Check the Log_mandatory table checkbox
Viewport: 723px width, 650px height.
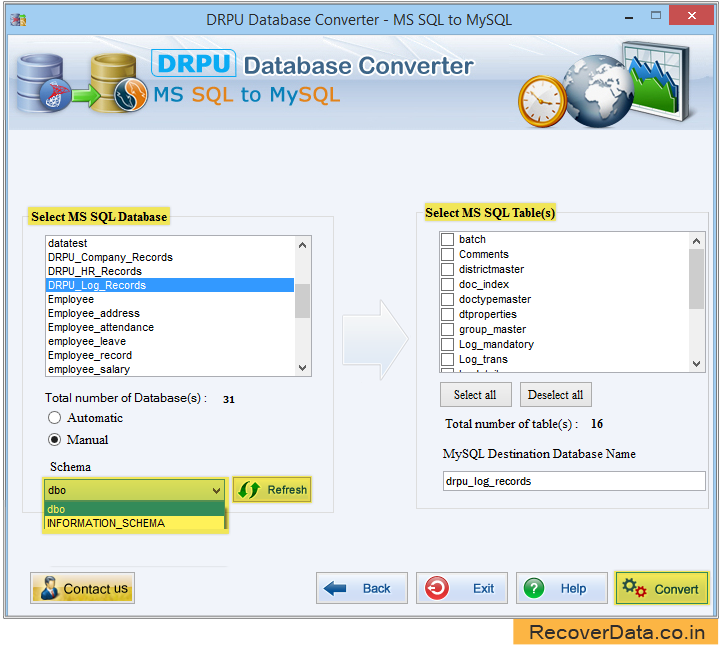[x=447, y=344]
